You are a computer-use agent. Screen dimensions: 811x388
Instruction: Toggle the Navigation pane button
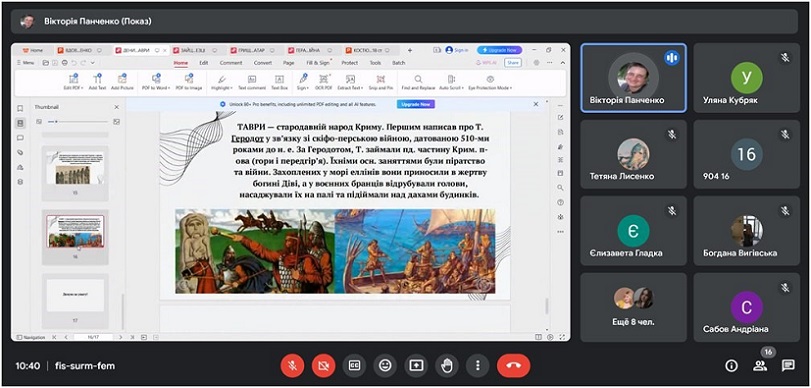point(31,337)
